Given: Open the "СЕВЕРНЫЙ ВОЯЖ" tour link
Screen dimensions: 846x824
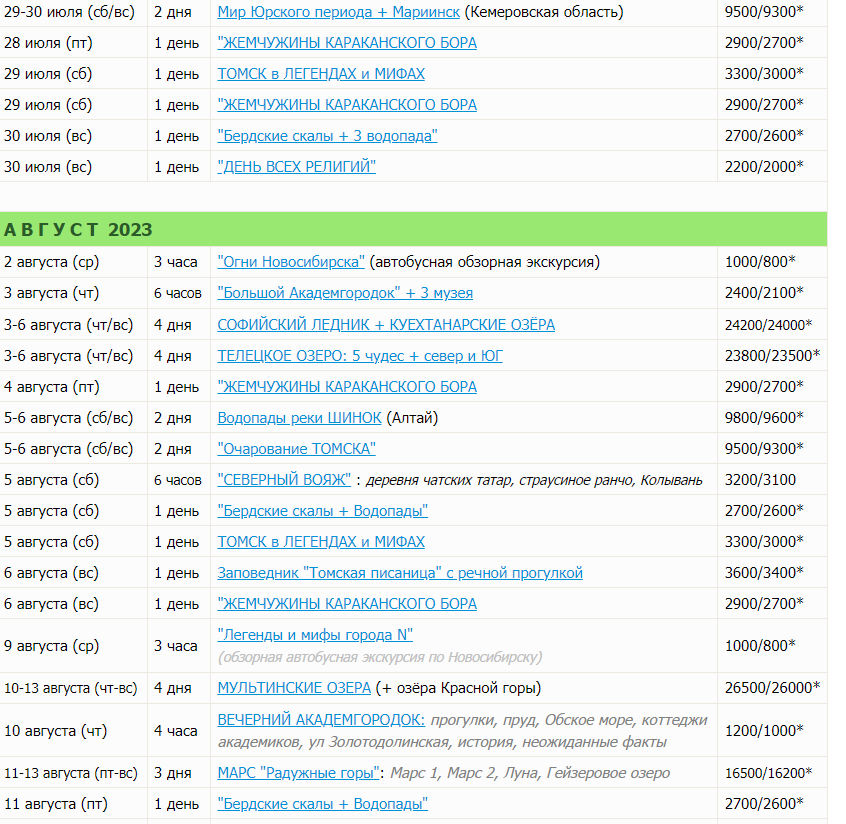Looking at the screenshot, I should click(284, 480).
